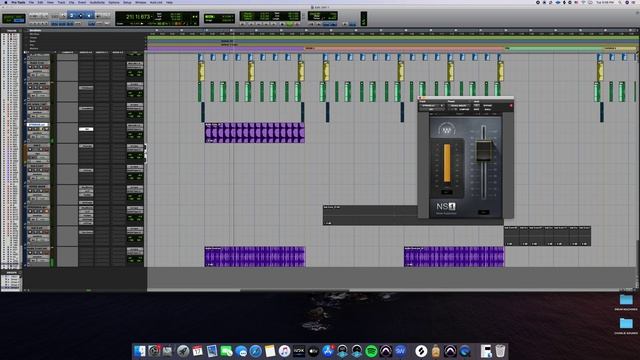Screen dimensions: 640x360
Task: Select bottom-left purple audio clip
Action: [255, 257]
